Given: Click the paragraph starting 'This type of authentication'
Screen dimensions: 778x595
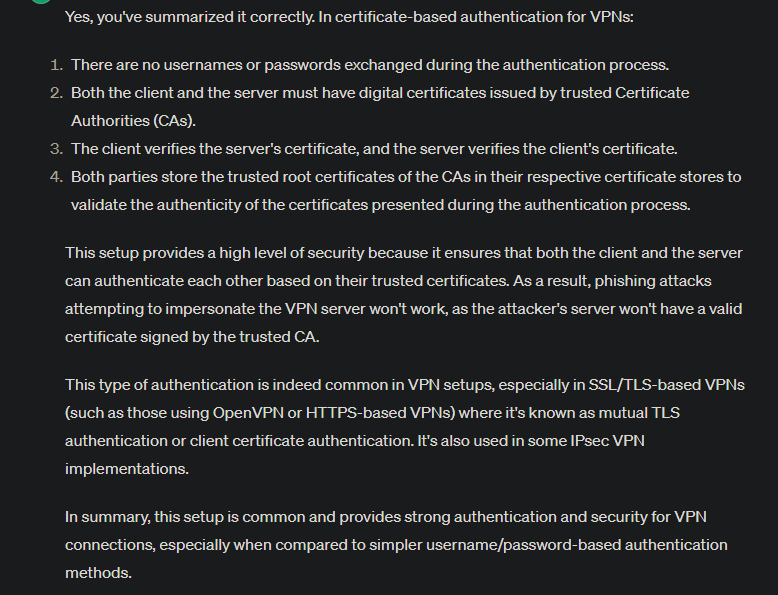Looking at the screenshot, I should pos(405,427).
